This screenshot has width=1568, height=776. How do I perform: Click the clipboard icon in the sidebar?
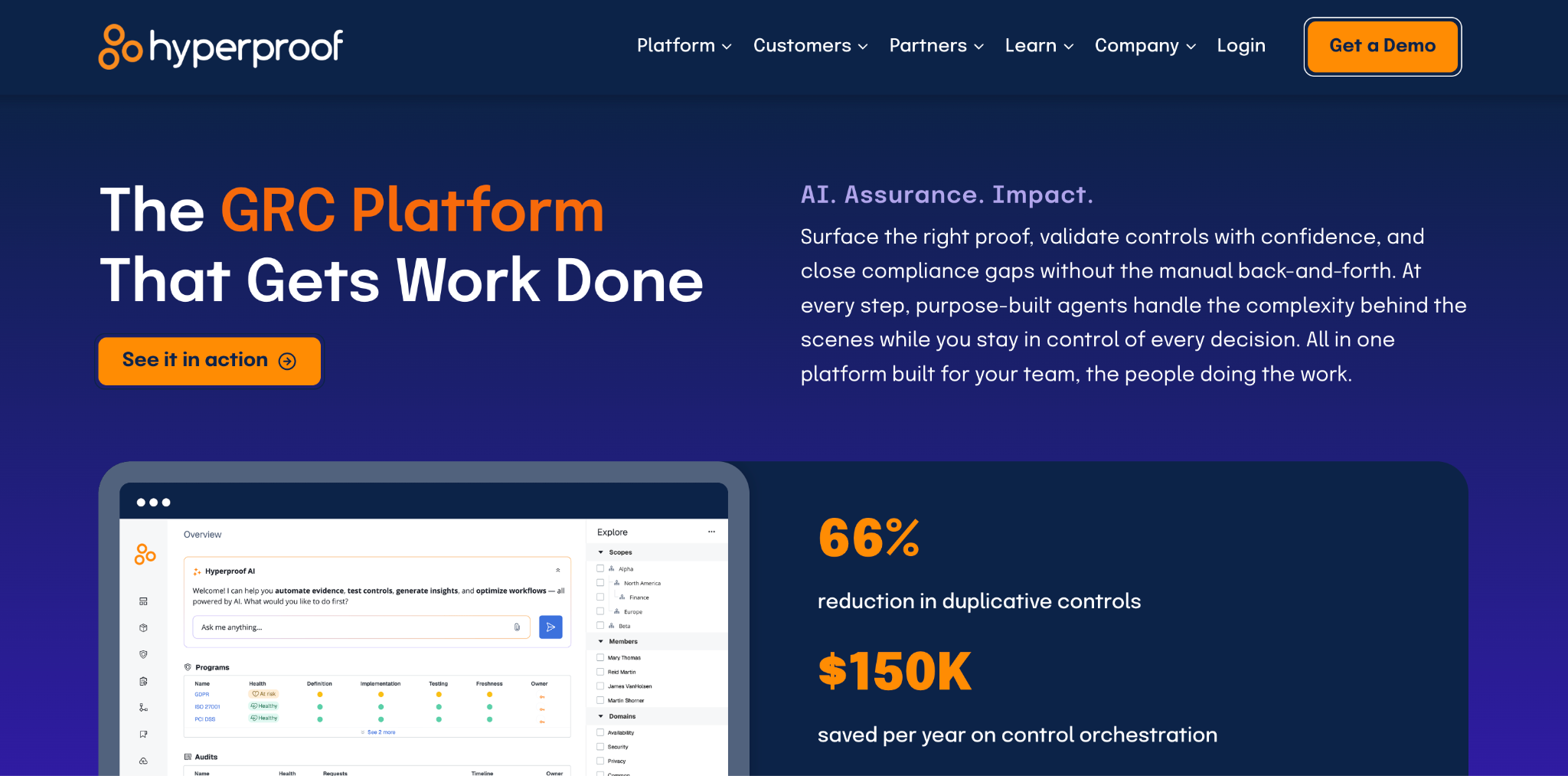143,681
